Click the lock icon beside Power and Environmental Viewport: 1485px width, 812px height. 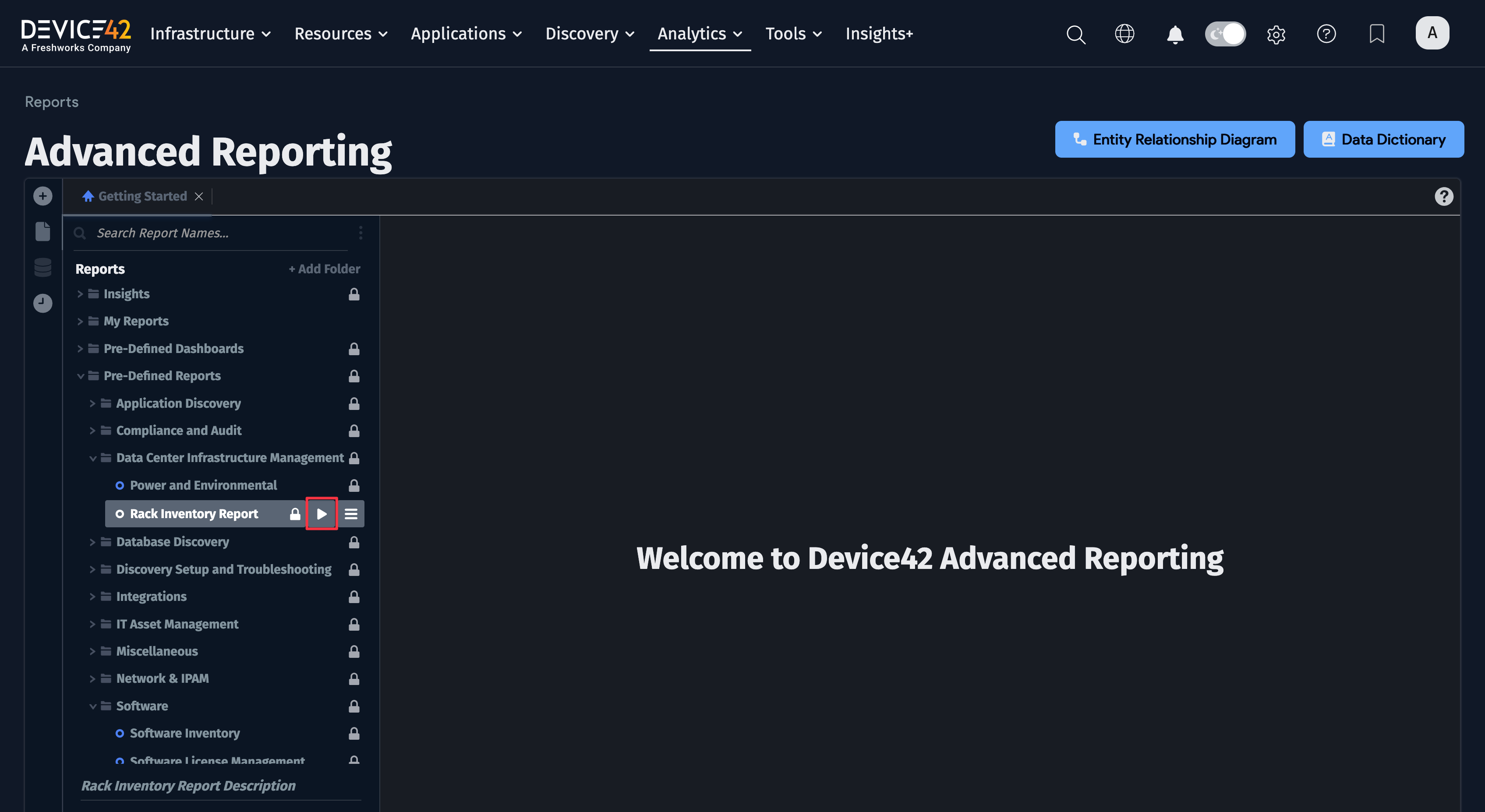pyautogui.click(x=354, y=485)
